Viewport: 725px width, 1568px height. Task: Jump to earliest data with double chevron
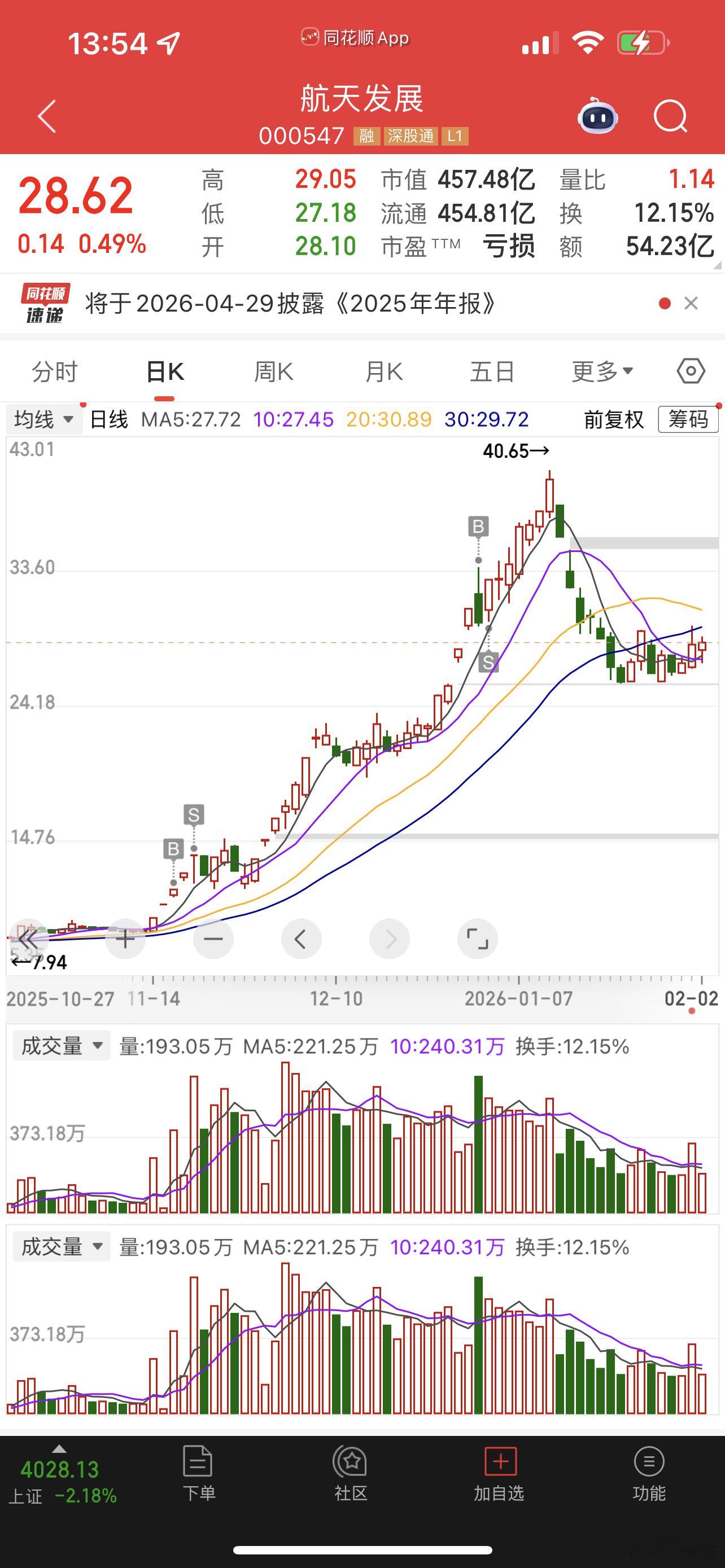[x=28, y=939]
